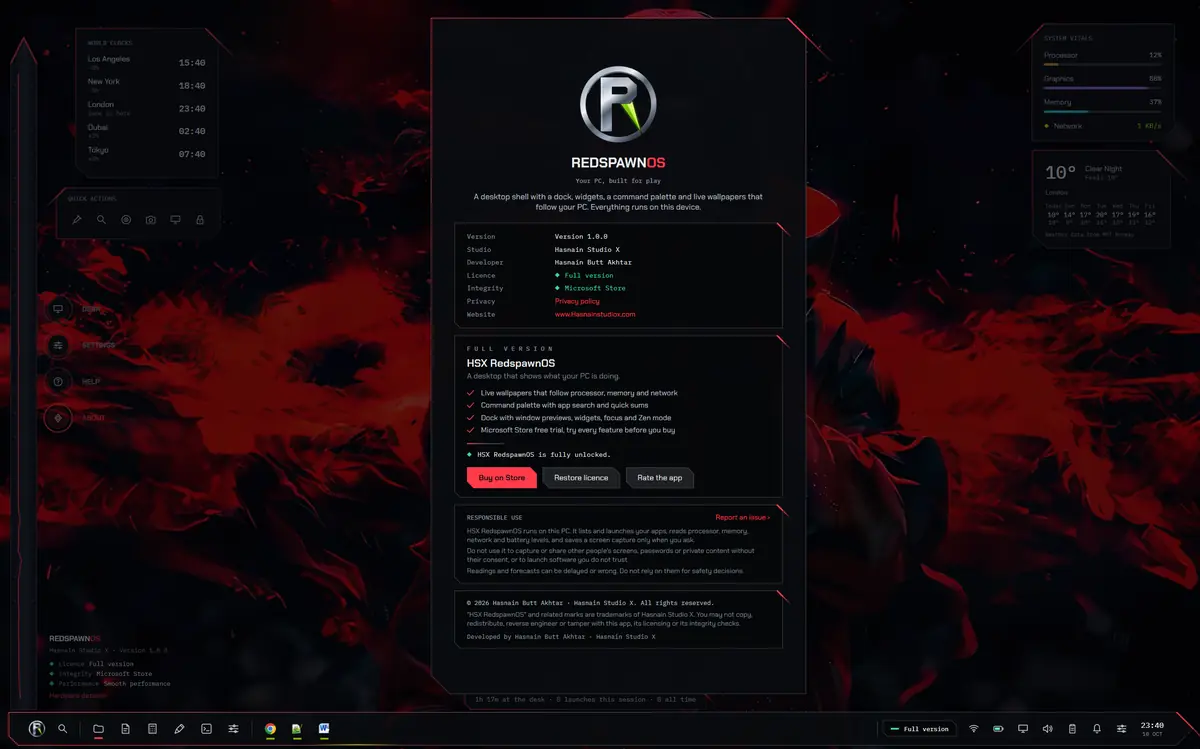Viewport: 1200px width, 749px height.
Task: Open Wi-Fi status in the tray
Action: [973, 729]
